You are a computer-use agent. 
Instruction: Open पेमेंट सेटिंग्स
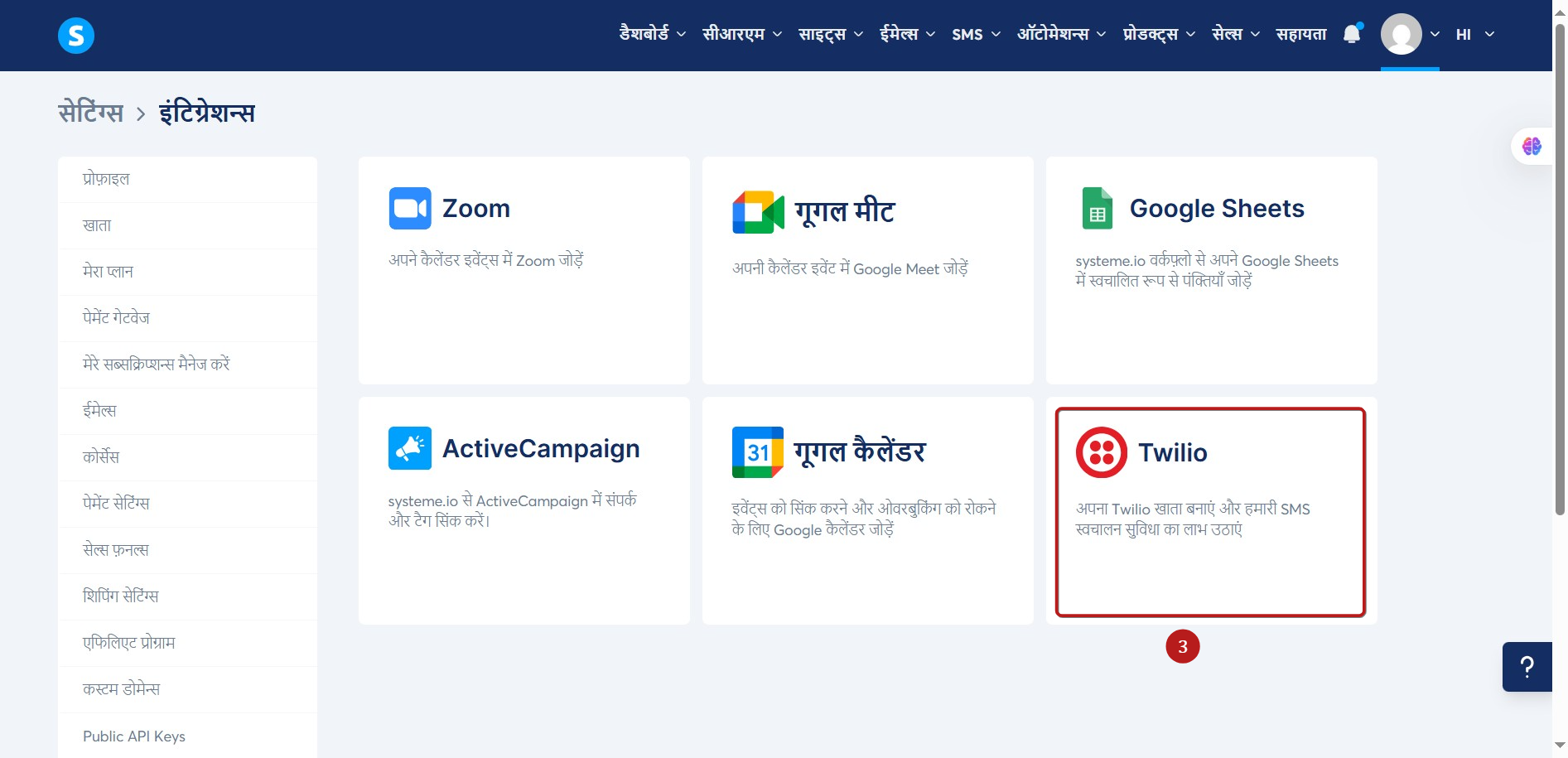pyautogui.click(x=188, y=504)
